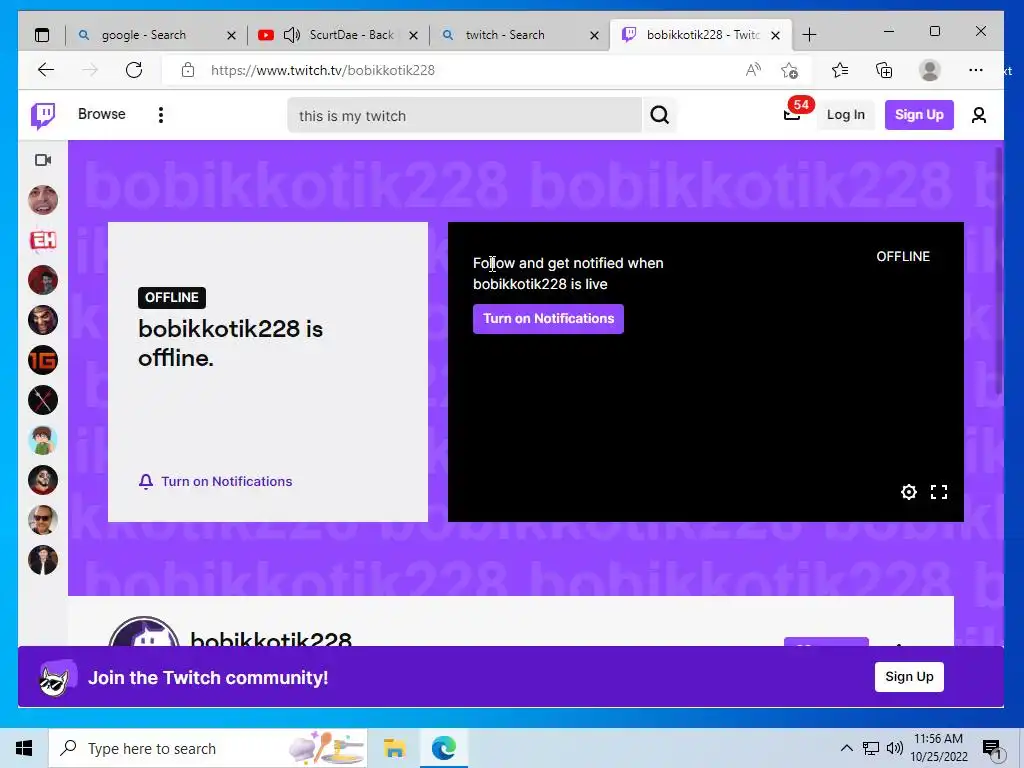Open the notification center icon

pos(992,749)
